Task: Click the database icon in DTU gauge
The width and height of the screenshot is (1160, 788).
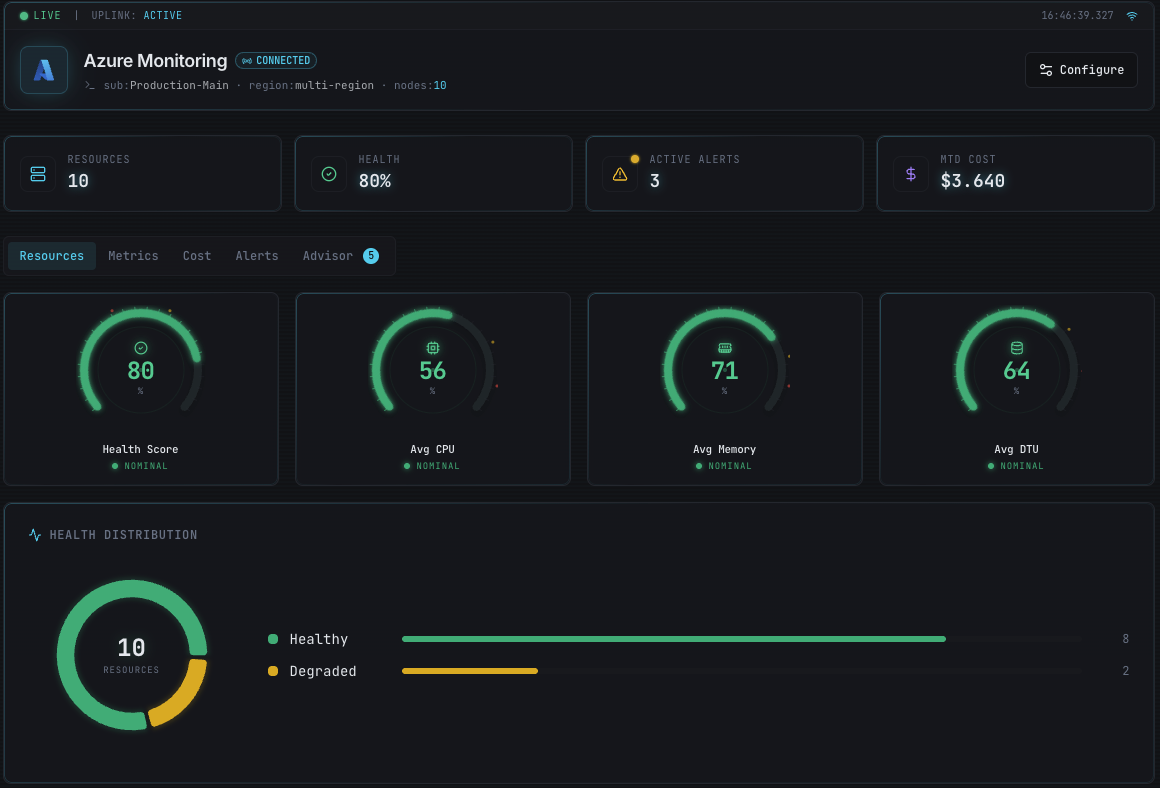Action: click(x=1016, y=348)
